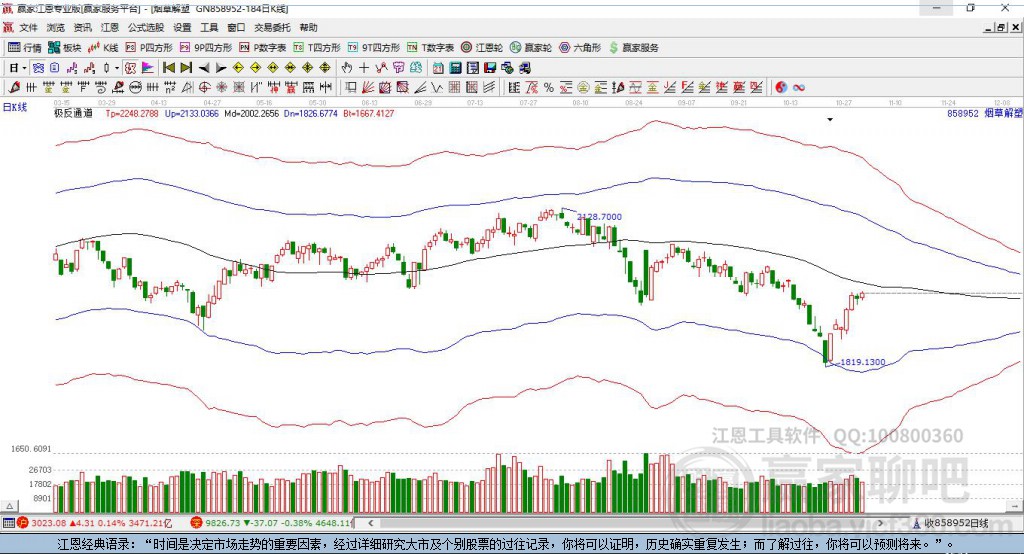1024x554 pixels.
Task: Click the inner document restore button
Action: point(1001,27)
